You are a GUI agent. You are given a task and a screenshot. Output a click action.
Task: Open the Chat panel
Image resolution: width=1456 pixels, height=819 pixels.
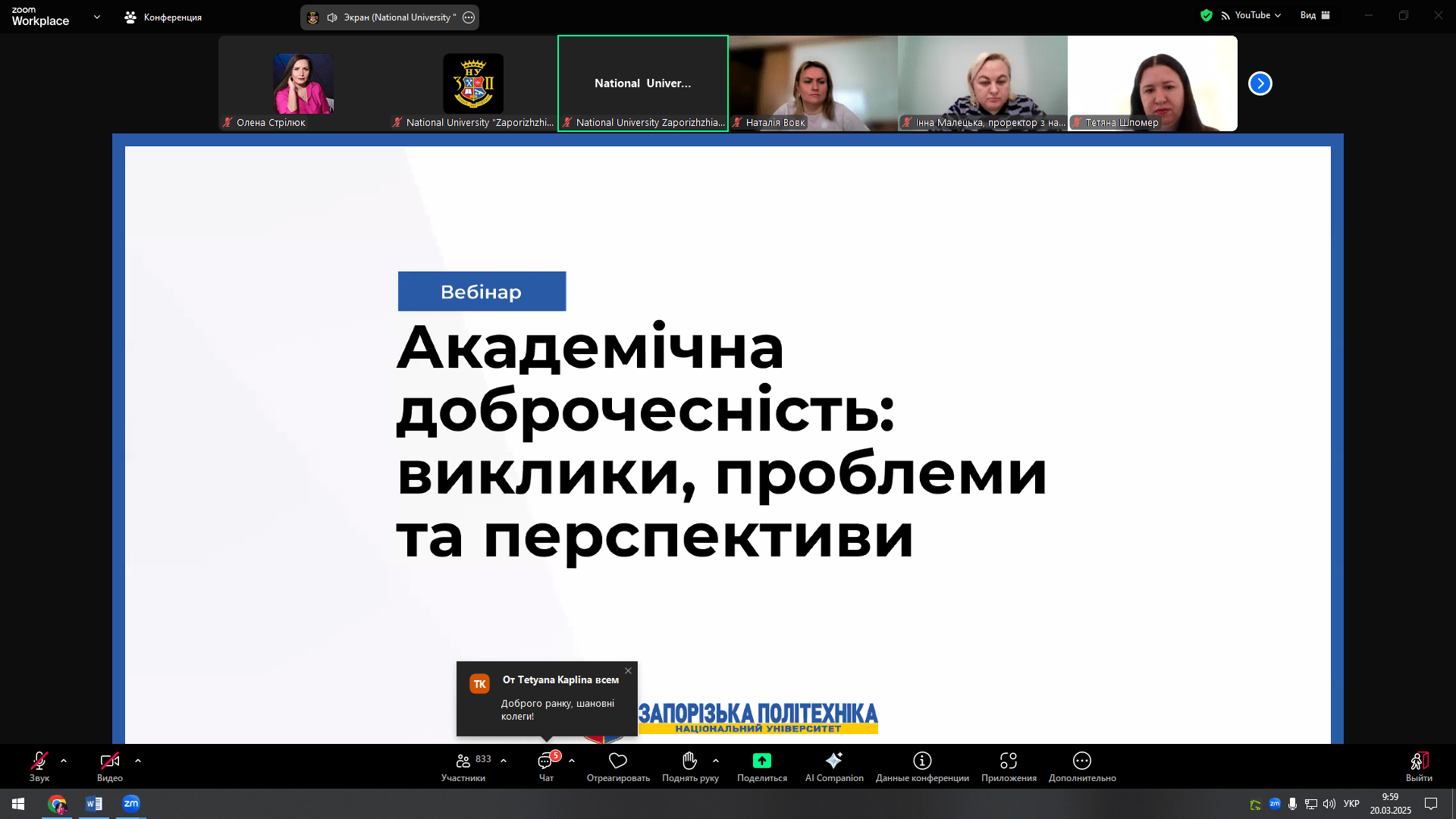tap(545, 761)
